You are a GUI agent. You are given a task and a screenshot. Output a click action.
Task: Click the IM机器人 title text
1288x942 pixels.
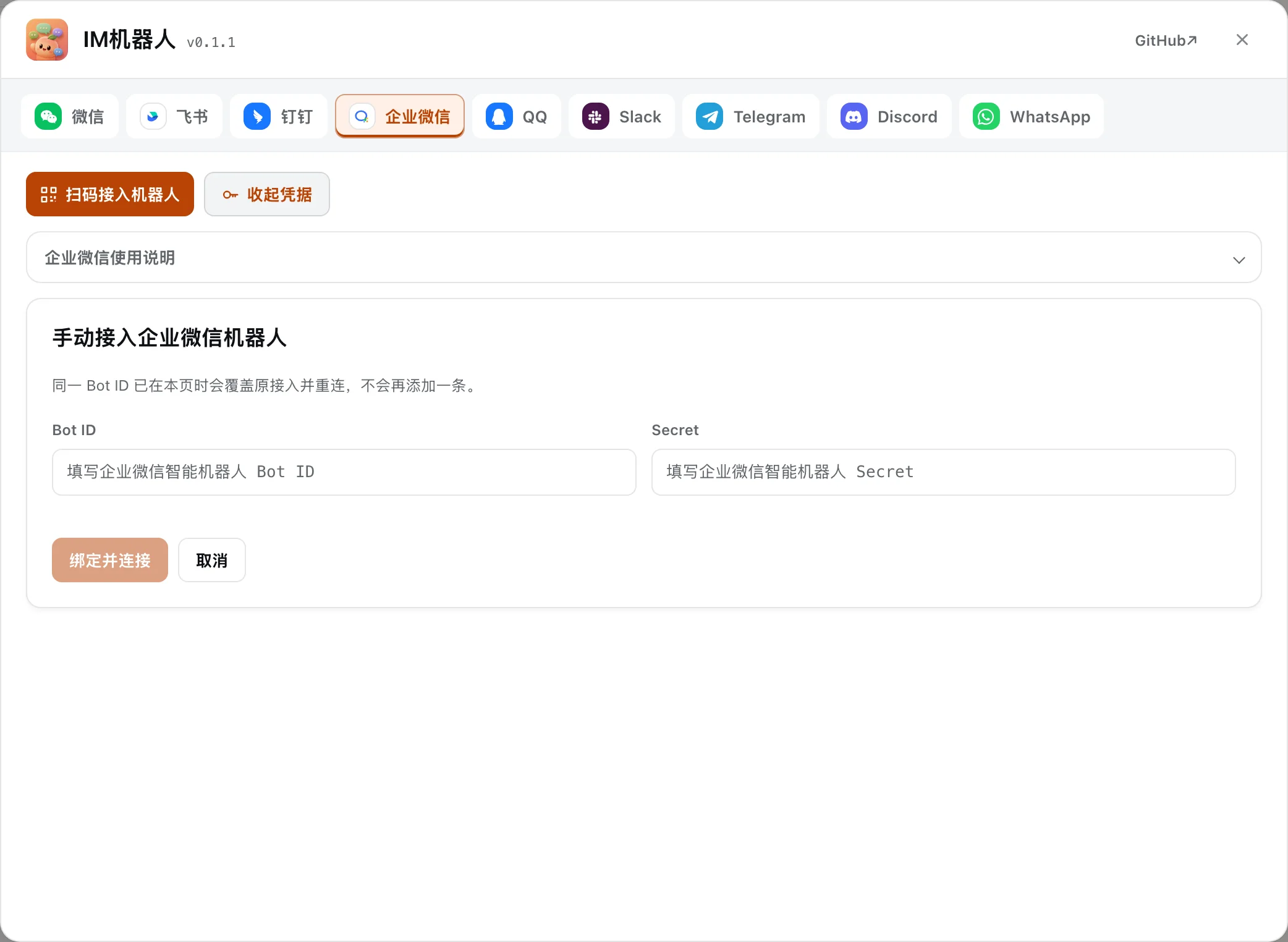coord(129,40)
